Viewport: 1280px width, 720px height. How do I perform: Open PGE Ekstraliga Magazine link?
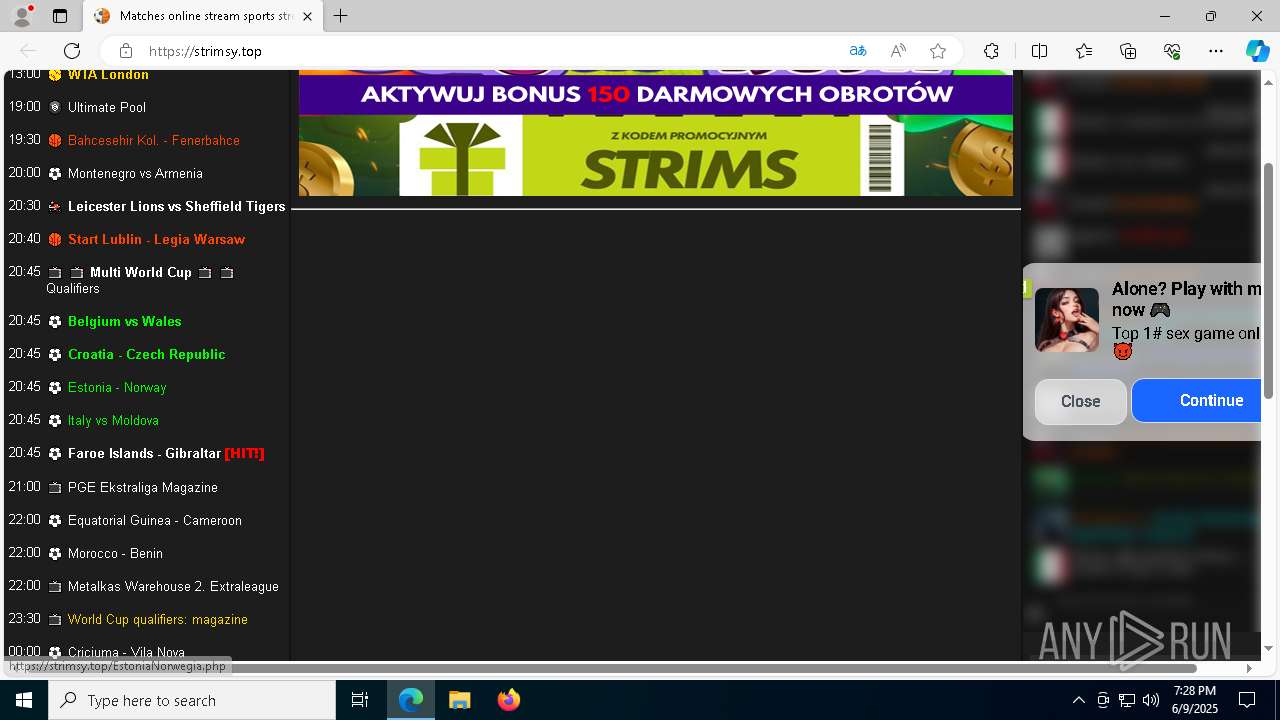pyautogui.click(x=143, y=487)
